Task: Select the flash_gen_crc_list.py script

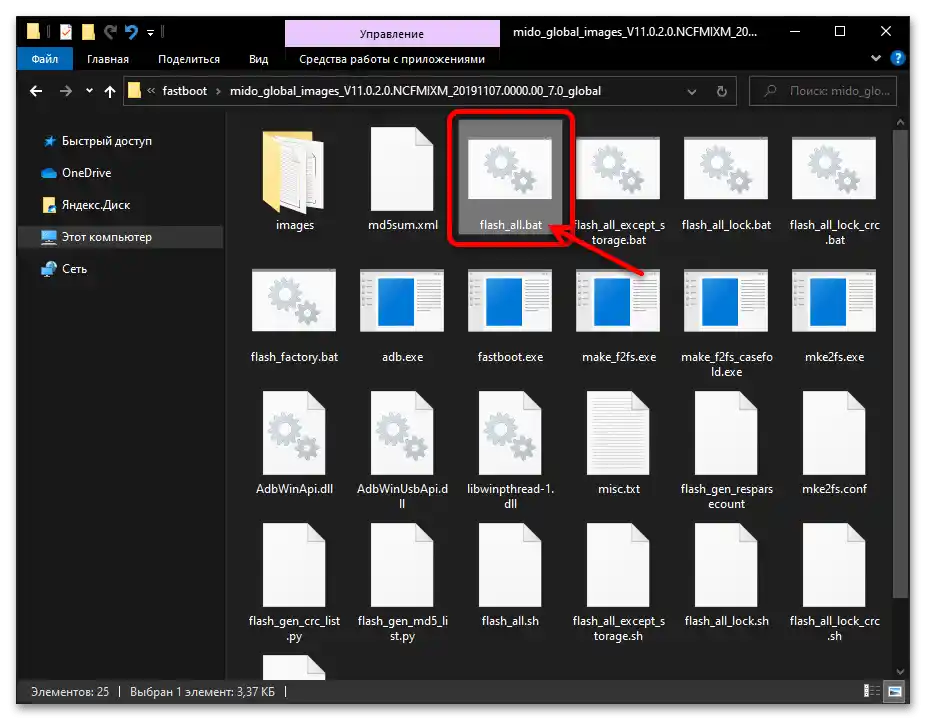Action: pos(294,582)
